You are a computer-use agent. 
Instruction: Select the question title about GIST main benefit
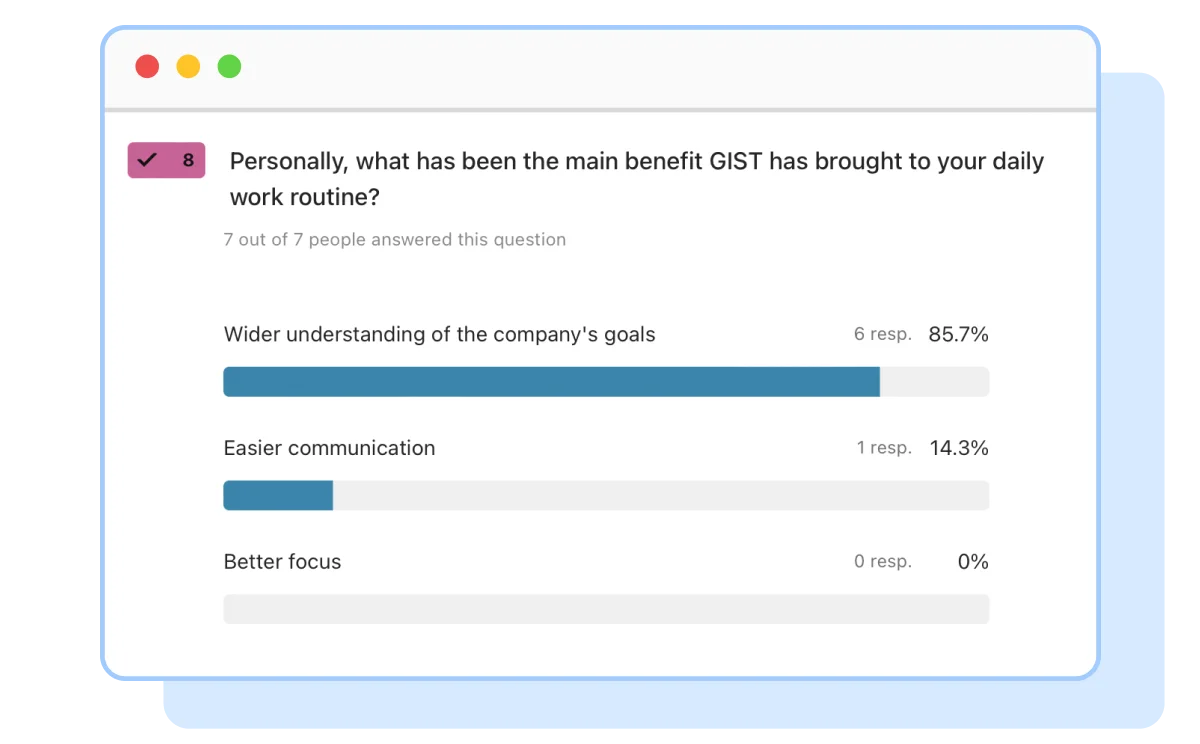636,179
